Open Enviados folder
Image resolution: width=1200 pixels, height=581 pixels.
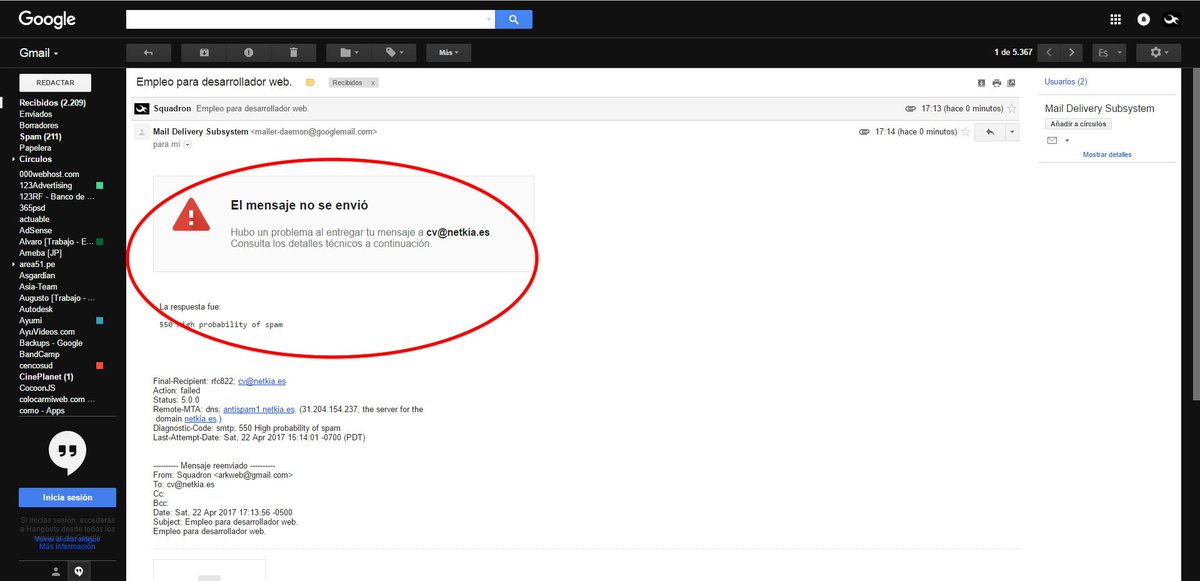[x=36, y=114]
